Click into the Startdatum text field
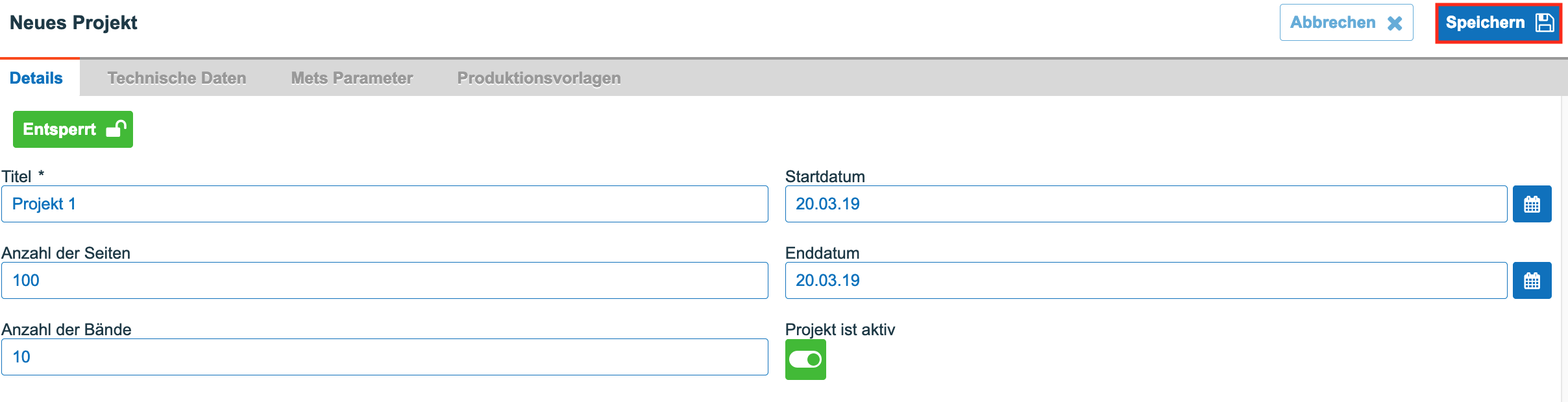 1146,204
